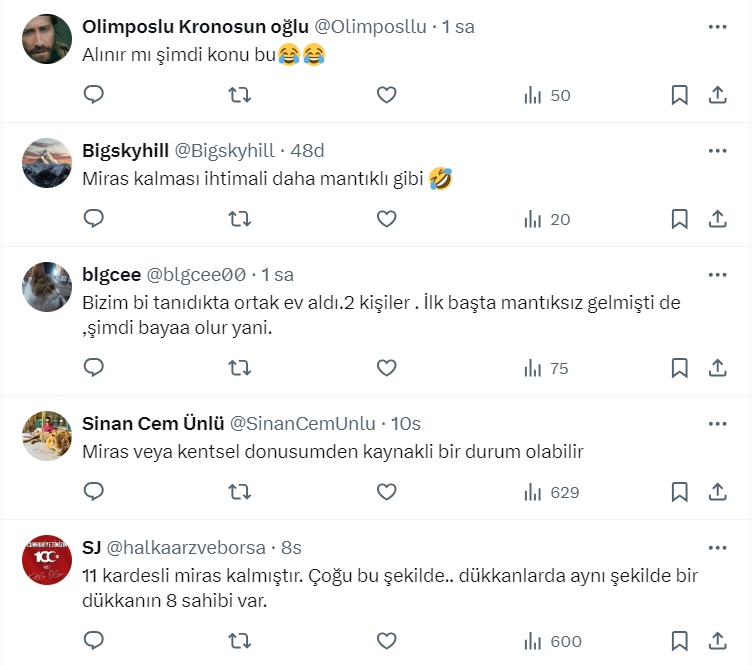Reply to Olimposlu Kronosun oğlu's tweet
Viewport: 752px width, 666px height.
click(x=94, y=95)
